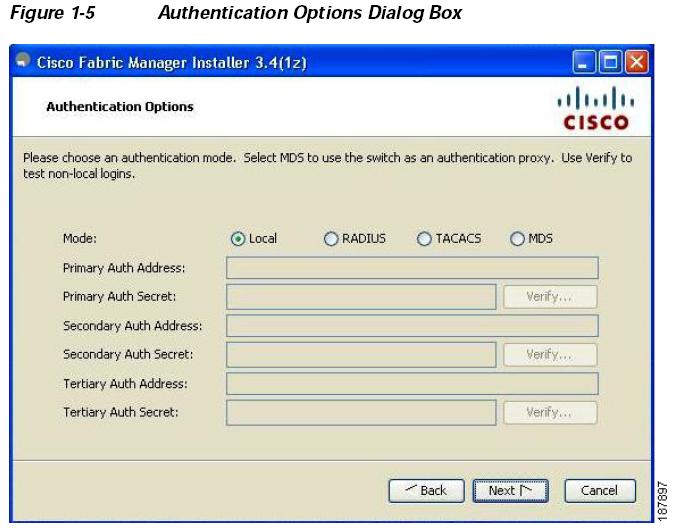The width and height of the screenshot is (674, 532).
Task: Proceed with the Next button
Action: click(511, 491)
